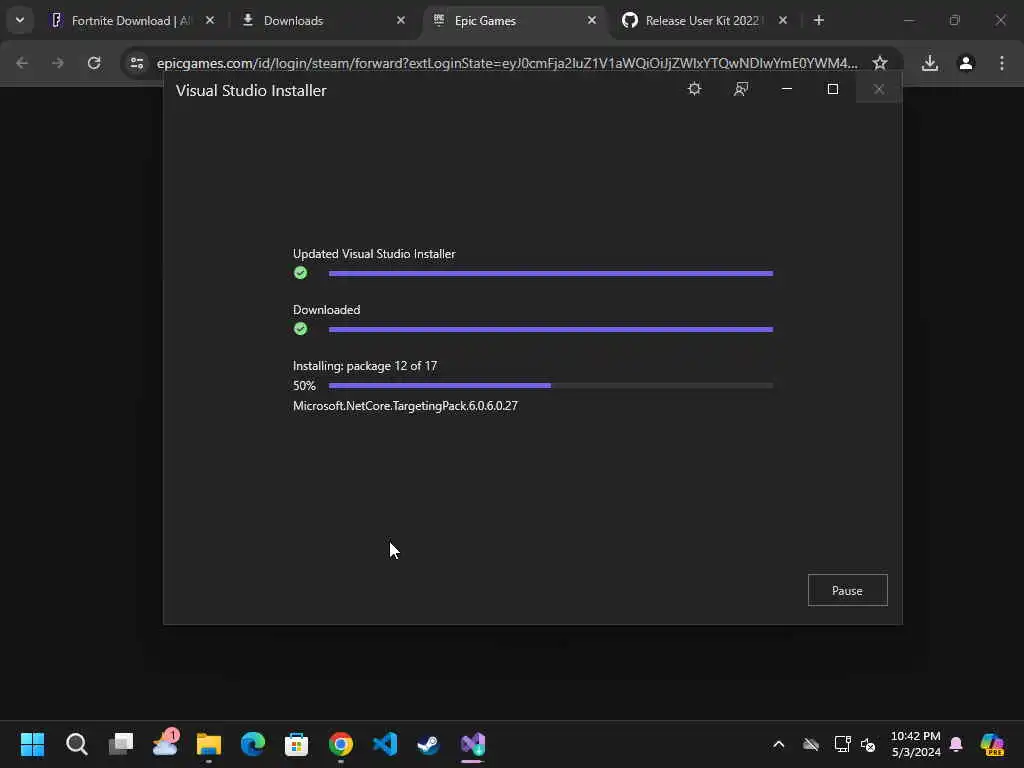The width and height of the screenshot is (1024, 768).
Task: Click the green check next to Downloaded
Action: [x=300, y=328]
